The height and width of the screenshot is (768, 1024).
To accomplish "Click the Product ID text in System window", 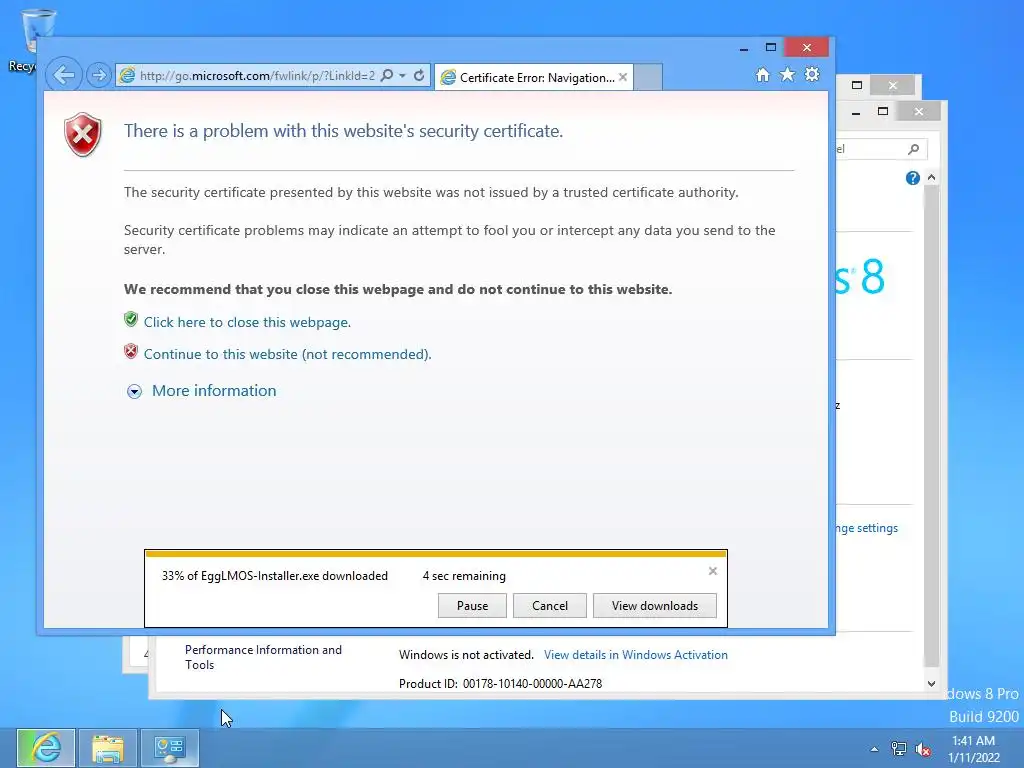I will click(500, 684).
